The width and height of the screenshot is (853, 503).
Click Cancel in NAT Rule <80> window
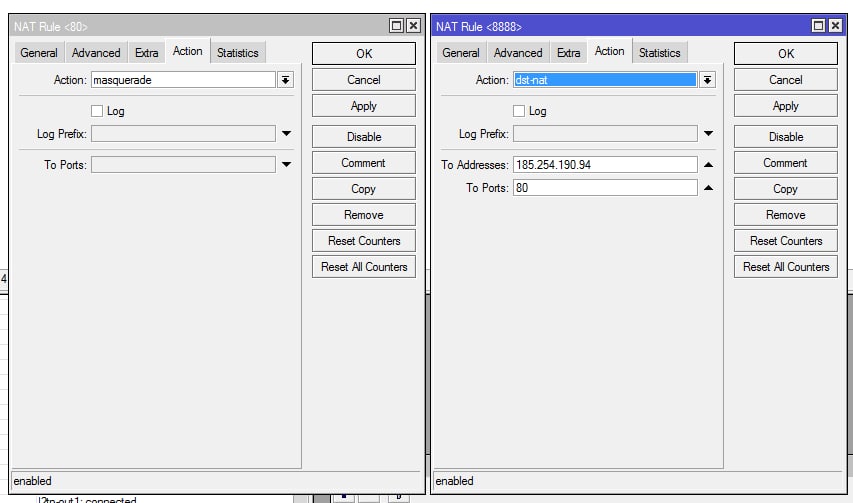[x=364, y=80]
